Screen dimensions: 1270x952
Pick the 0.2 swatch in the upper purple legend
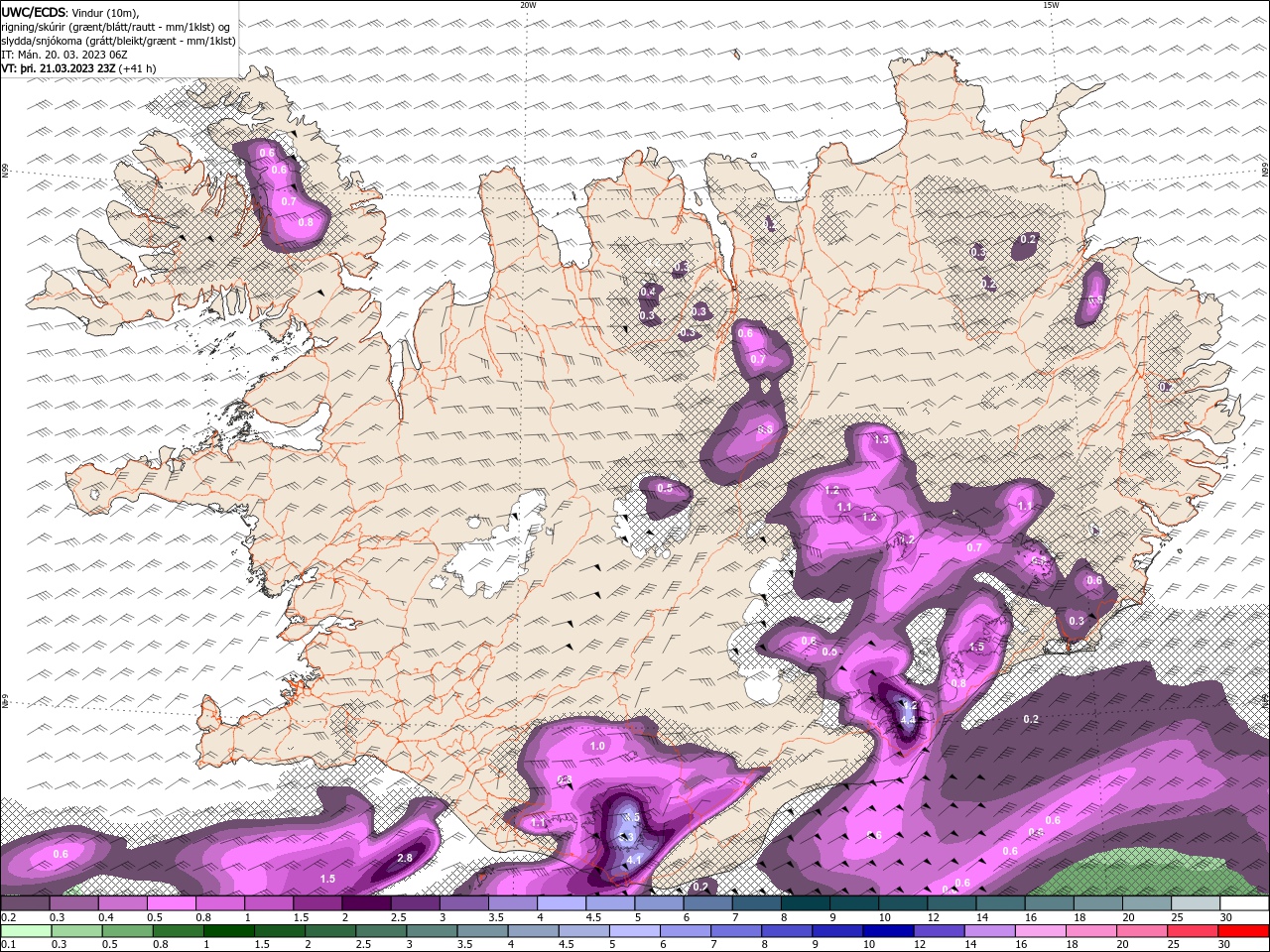(x=25, y=903)
